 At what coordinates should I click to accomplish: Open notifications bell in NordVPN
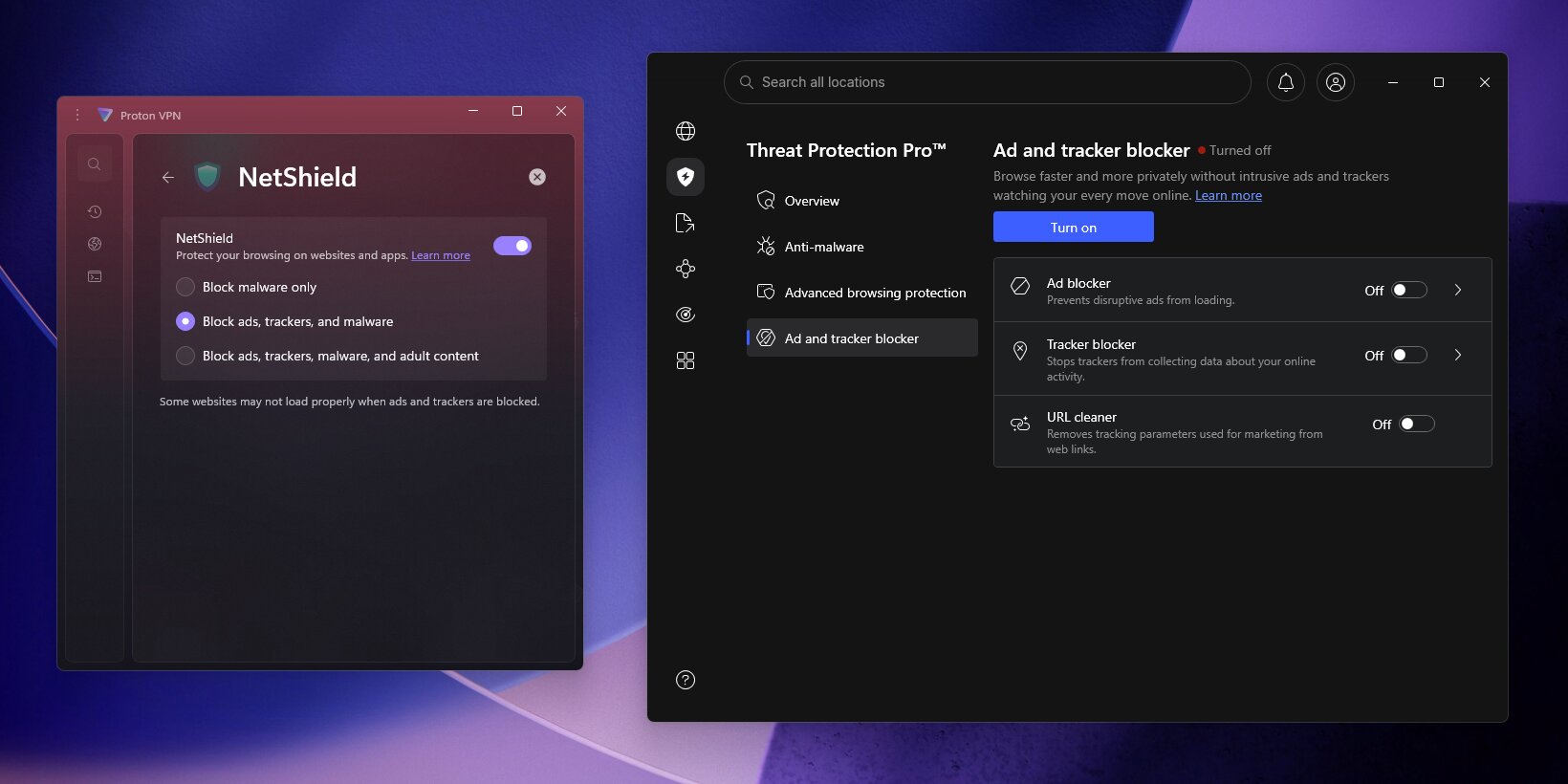coord(1286,82)
